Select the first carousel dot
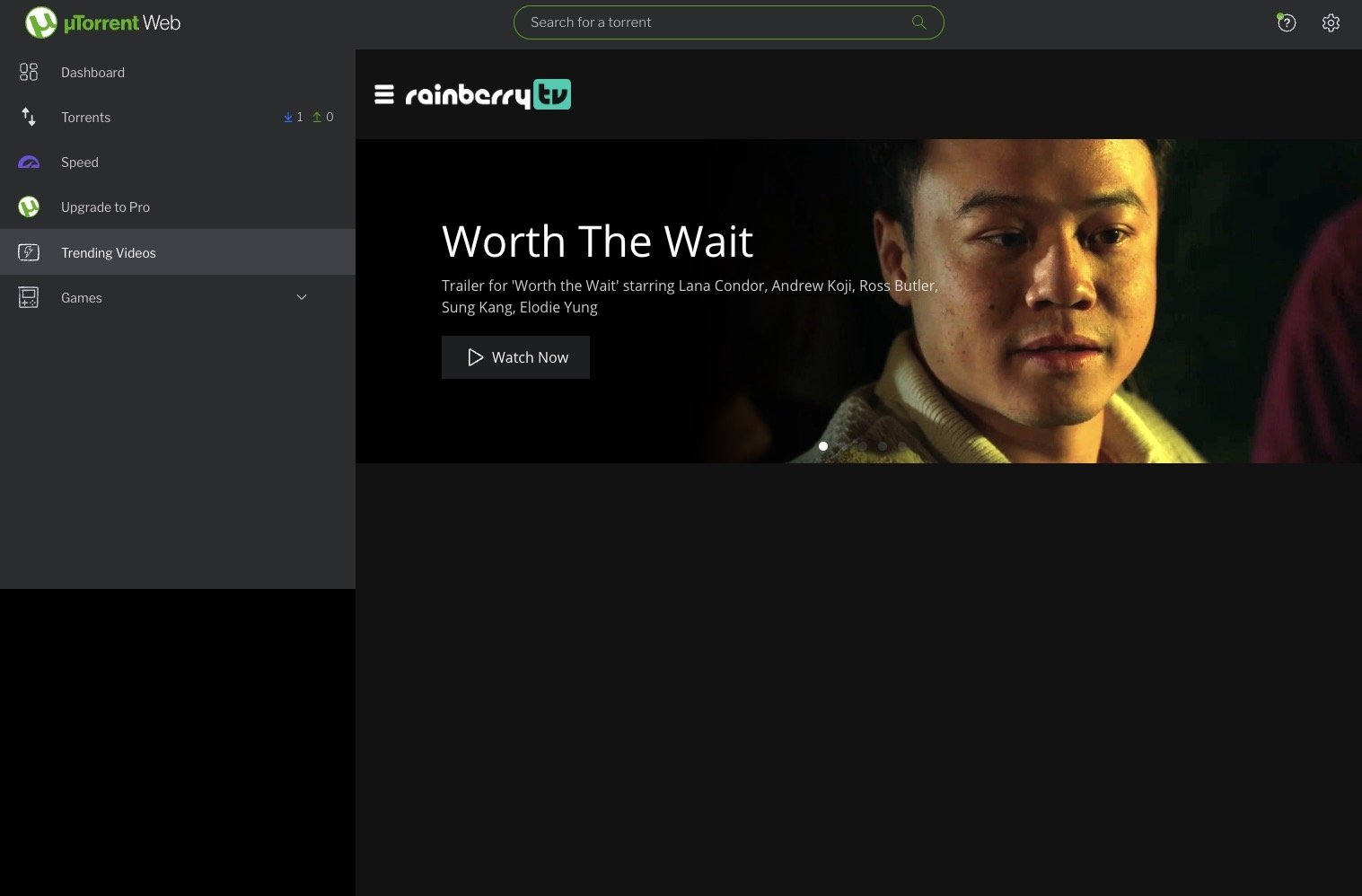1362x896 pixels. click(x=823, y=446)
